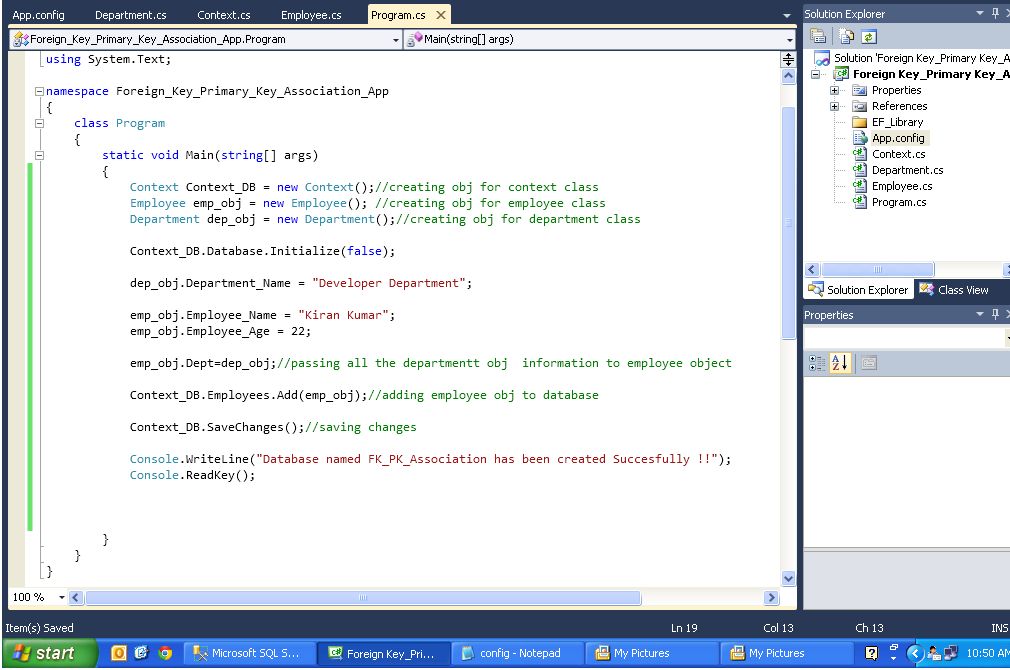The width and height of the screenshot is (1010, 670).
Task: Click the editor vertical scroll up arrow
Action: (788, 76)
